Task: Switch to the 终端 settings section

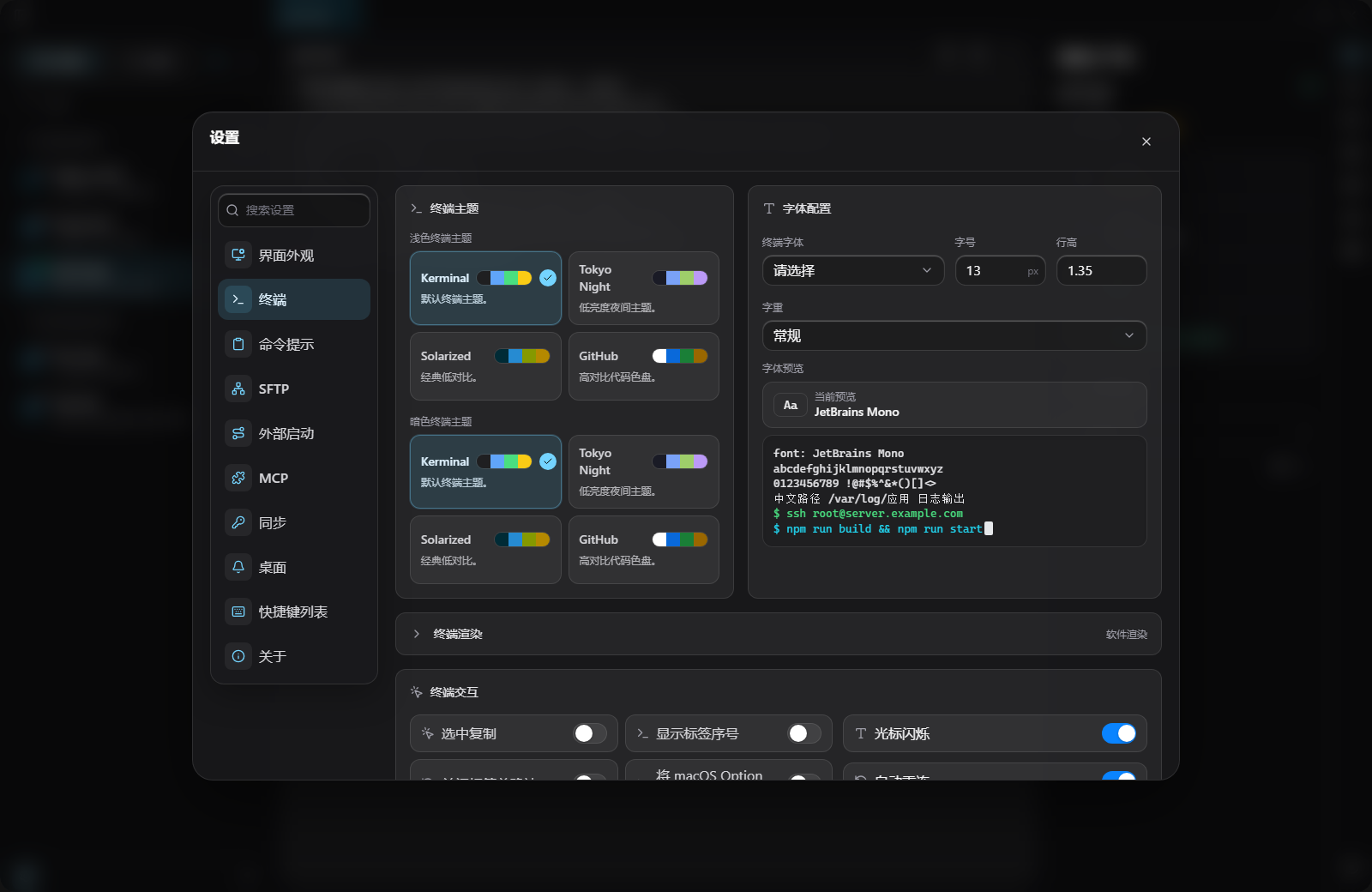Action: coord(294,299)
